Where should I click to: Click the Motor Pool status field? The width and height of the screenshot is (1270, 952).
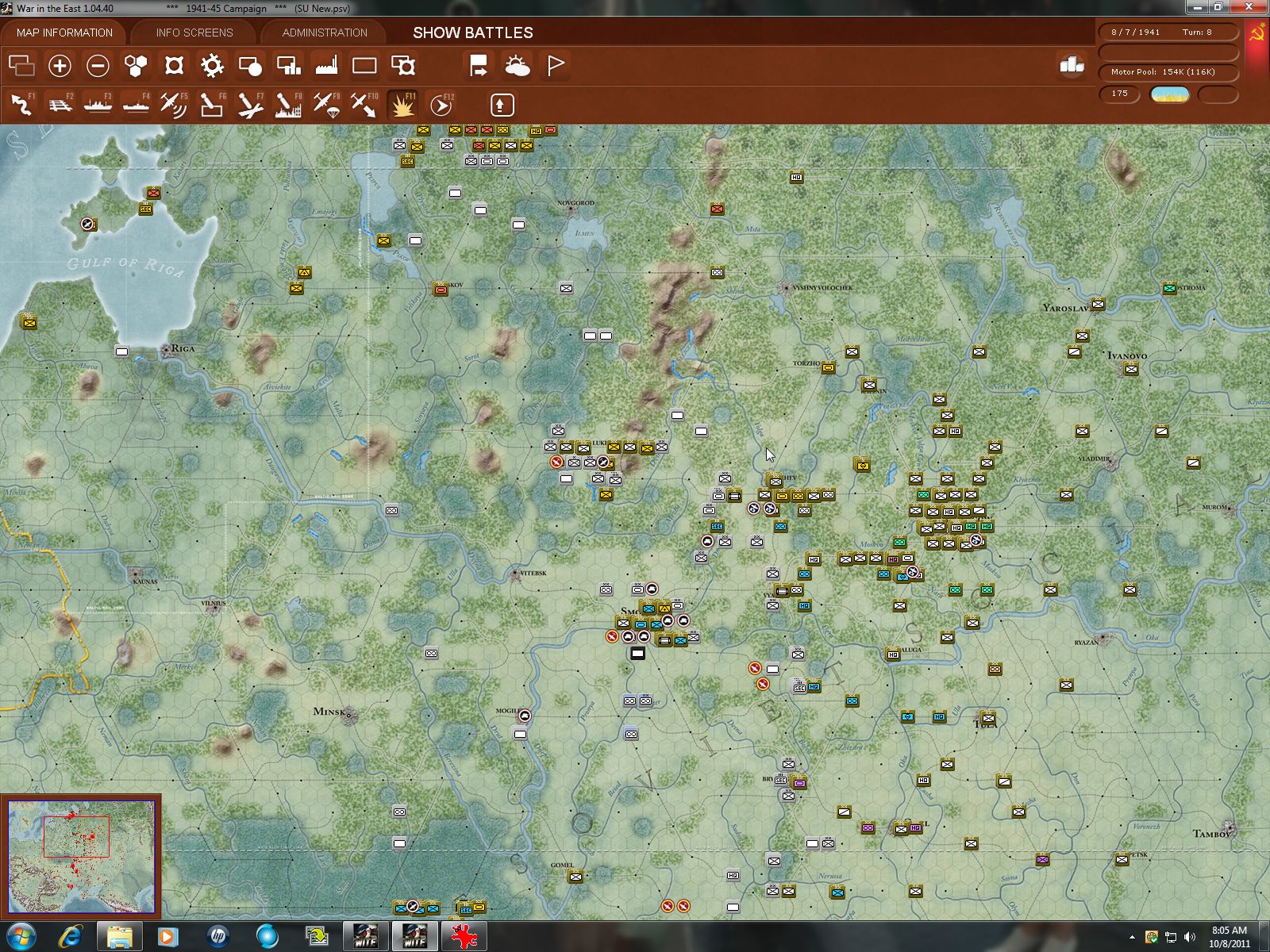pyautogui.click(x=1168, y=72)
